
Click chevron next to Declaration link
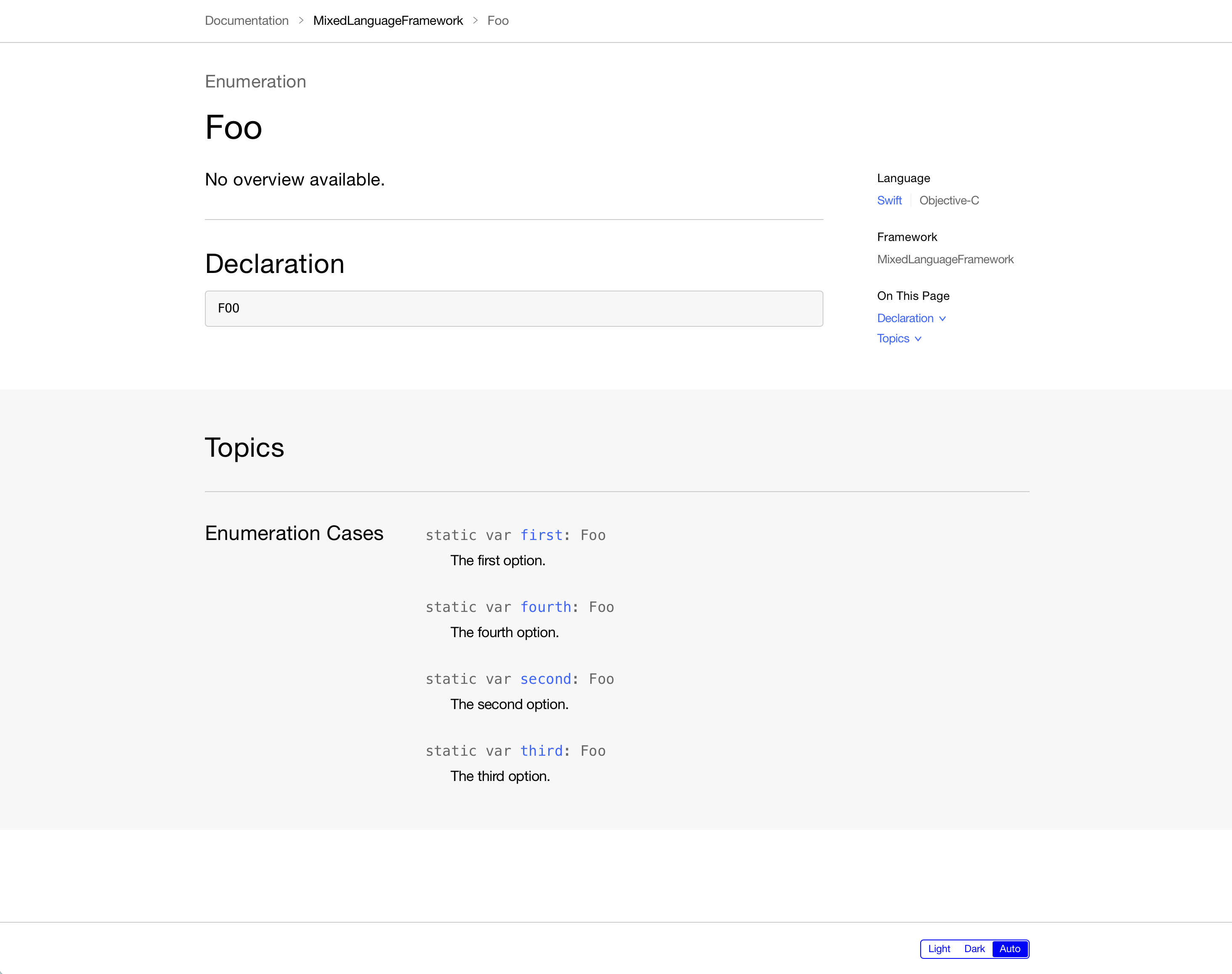click(942, 319)
